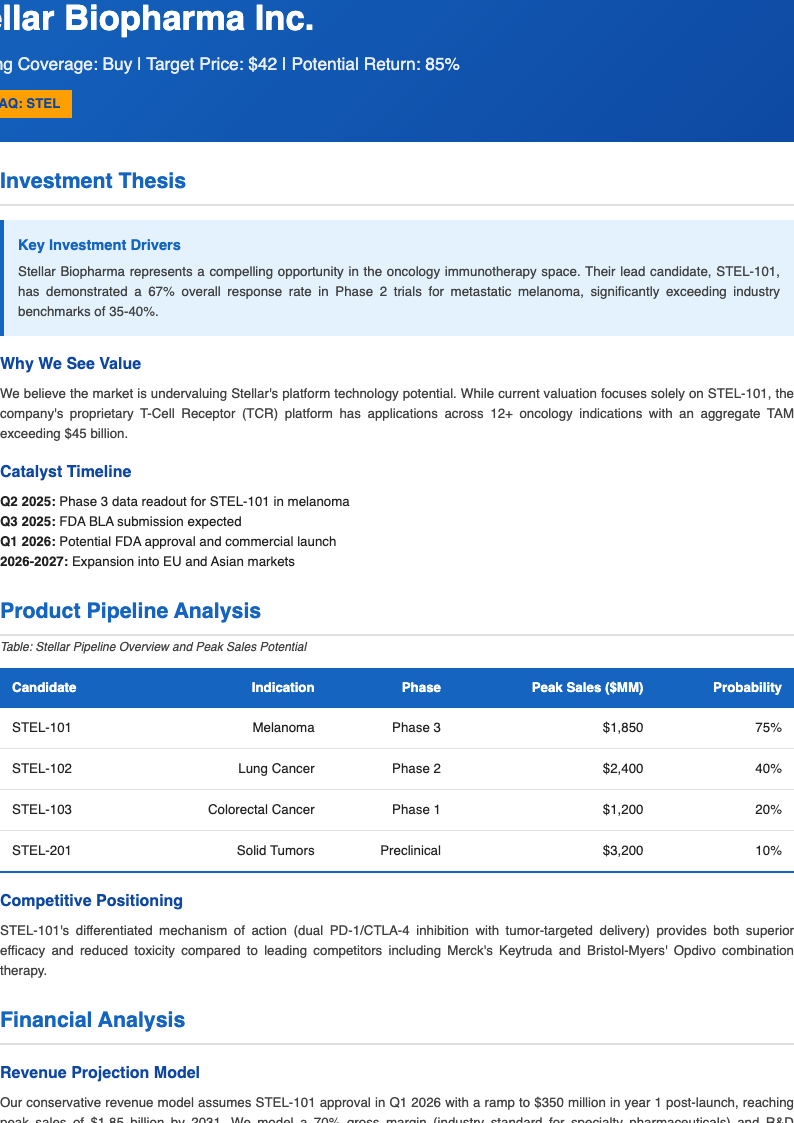Click the 2026-2027 expansion line
This screenshot has height=1123, width=794.
point(147,562)
